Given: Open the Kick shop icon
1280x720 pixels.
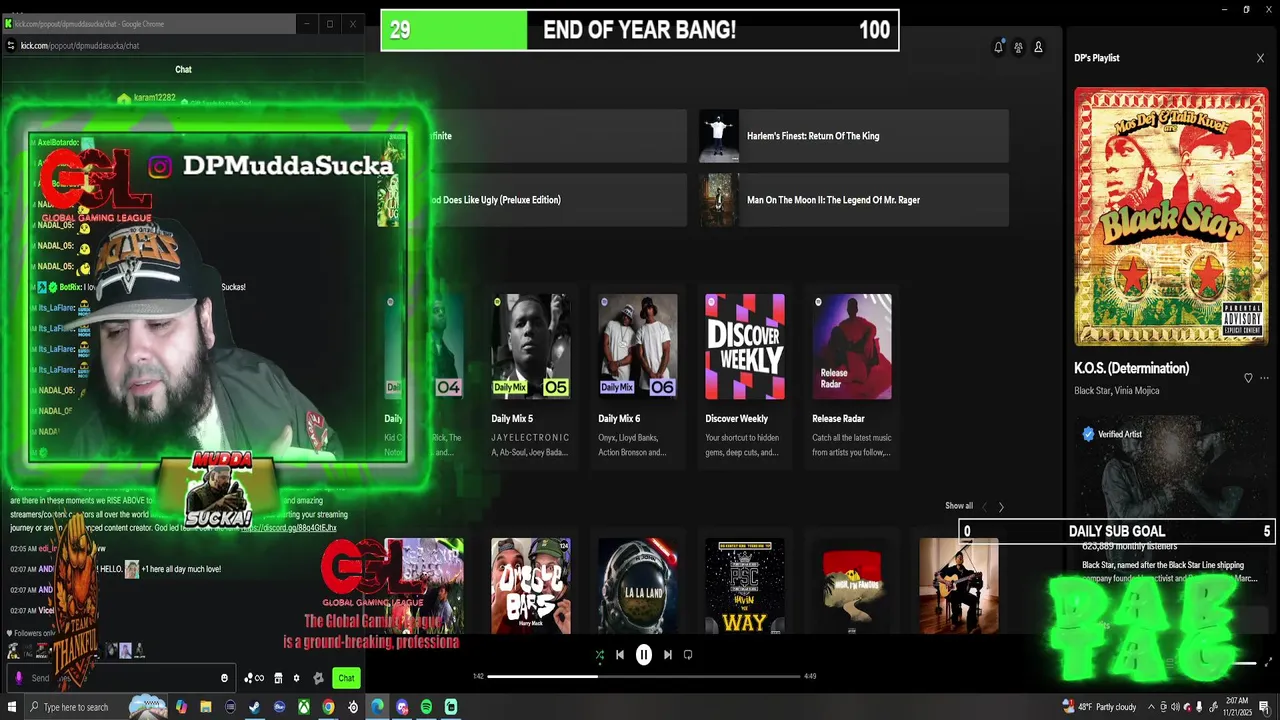Looking at the screenshot, I should point(278,678).
